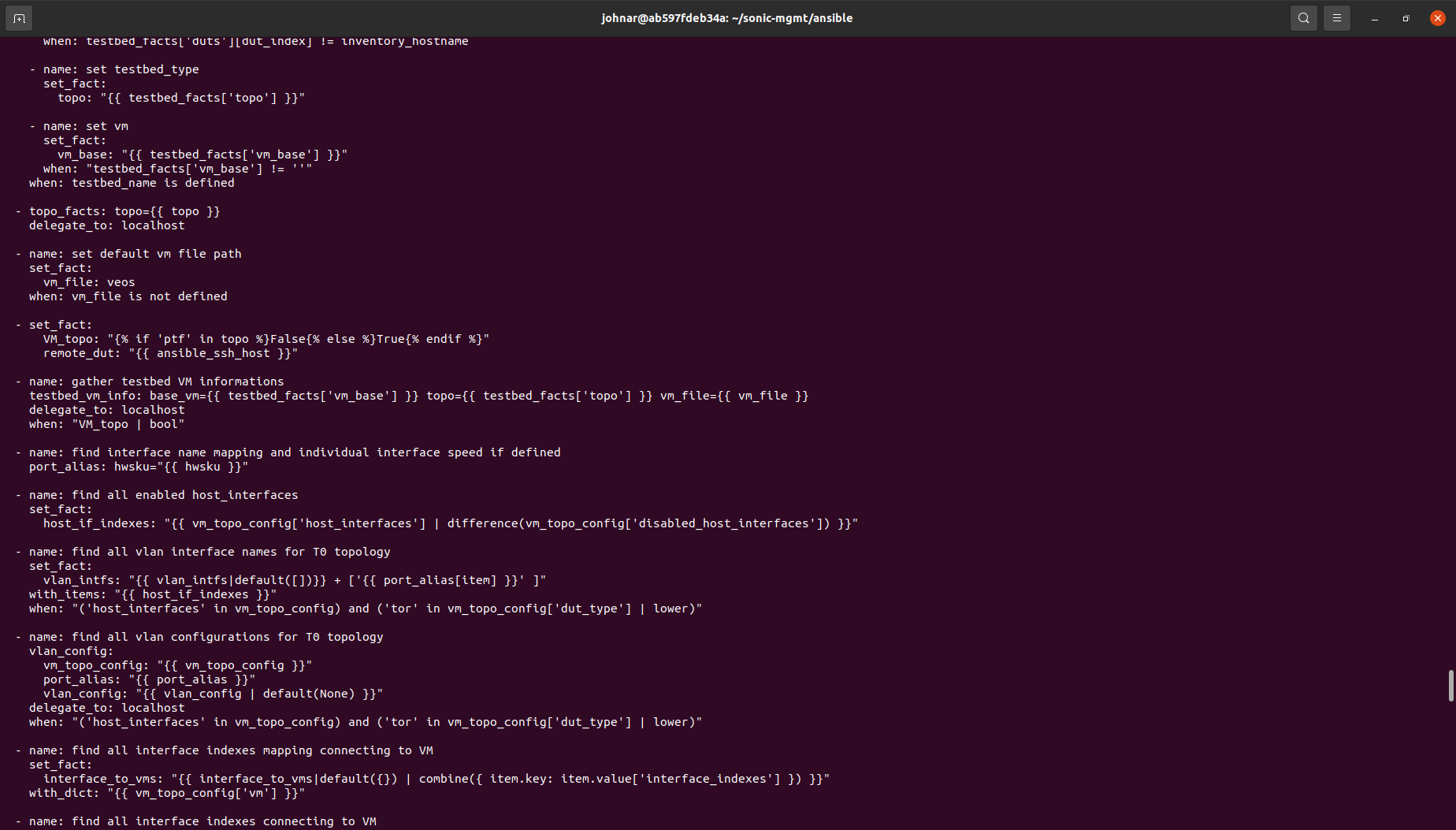The width and height of the screenshot is (1456, 830).
Task: Click line 'vm_file: veos'
Action: click(89, 282)
